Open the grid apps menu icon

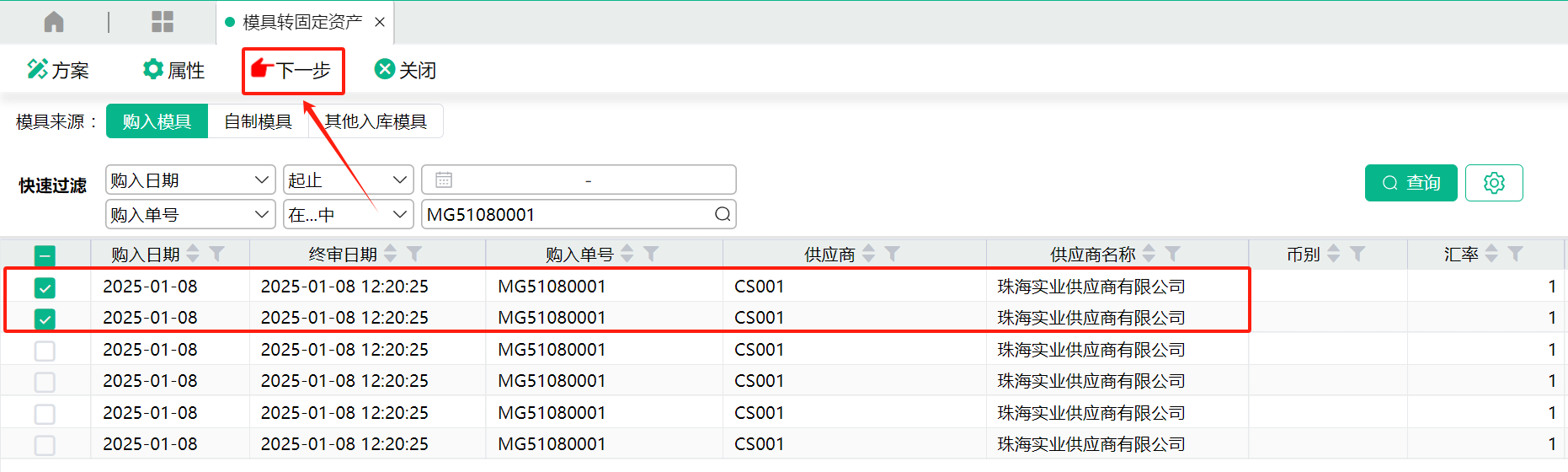point(162,22)
